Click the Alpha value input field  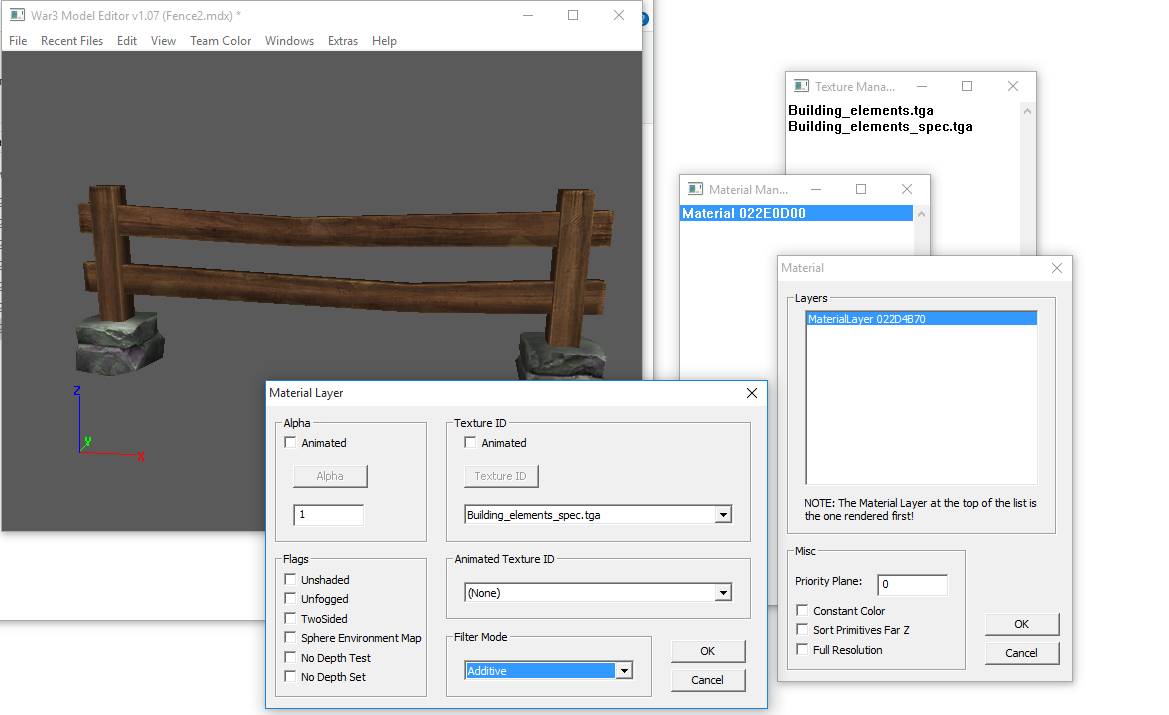(x=329, y=514)
